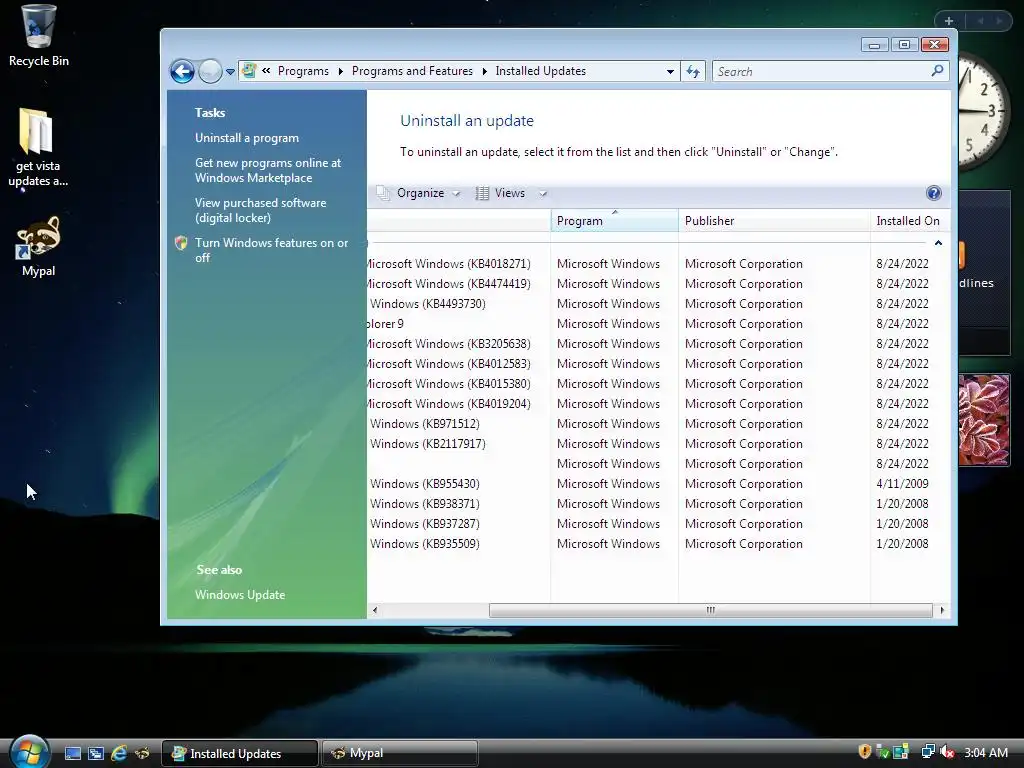Open View purchased software (digital locker)
1024x768 pixels.
point(260,210)
